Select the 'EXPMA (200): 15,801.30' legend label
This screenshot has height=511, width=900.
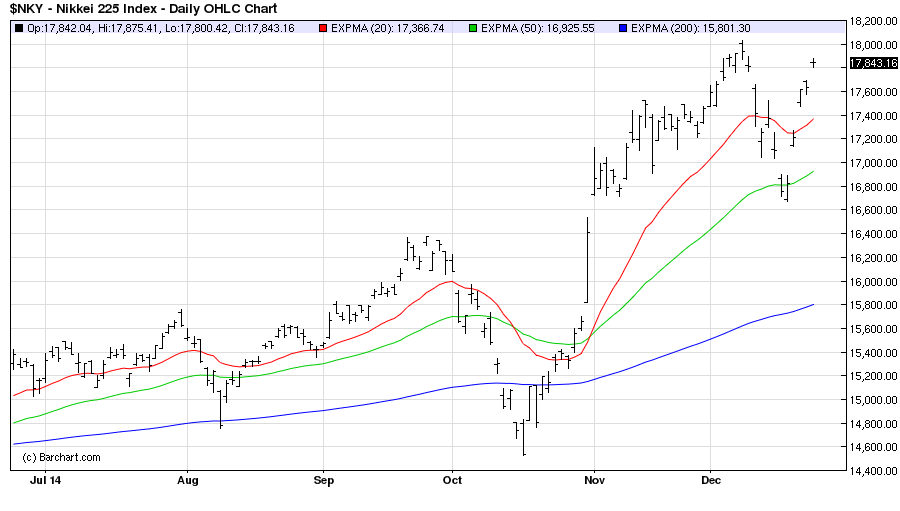coord(690,28)
